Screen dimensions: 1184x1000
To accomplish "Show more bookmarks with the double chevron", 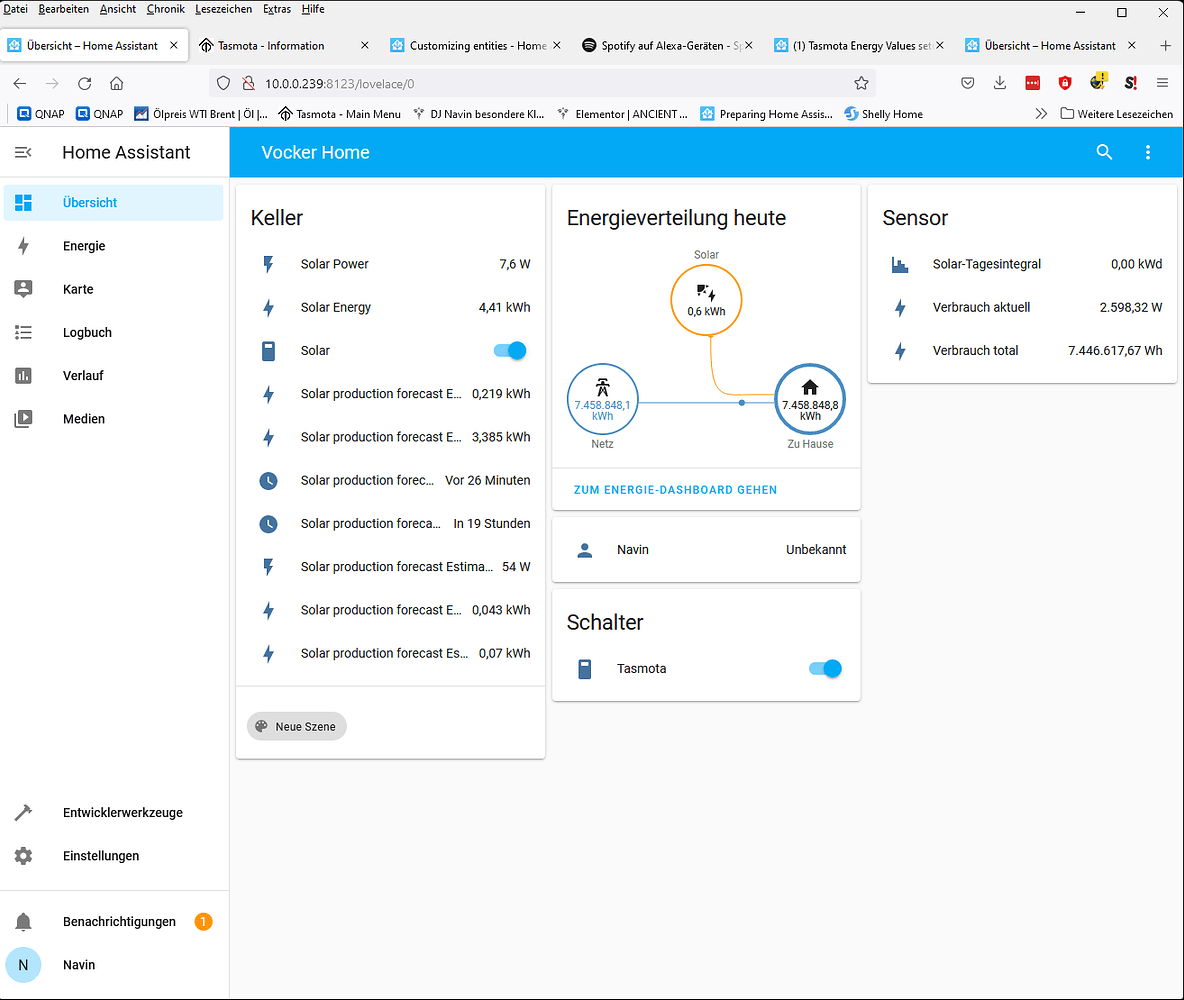I will point(1041,114).
